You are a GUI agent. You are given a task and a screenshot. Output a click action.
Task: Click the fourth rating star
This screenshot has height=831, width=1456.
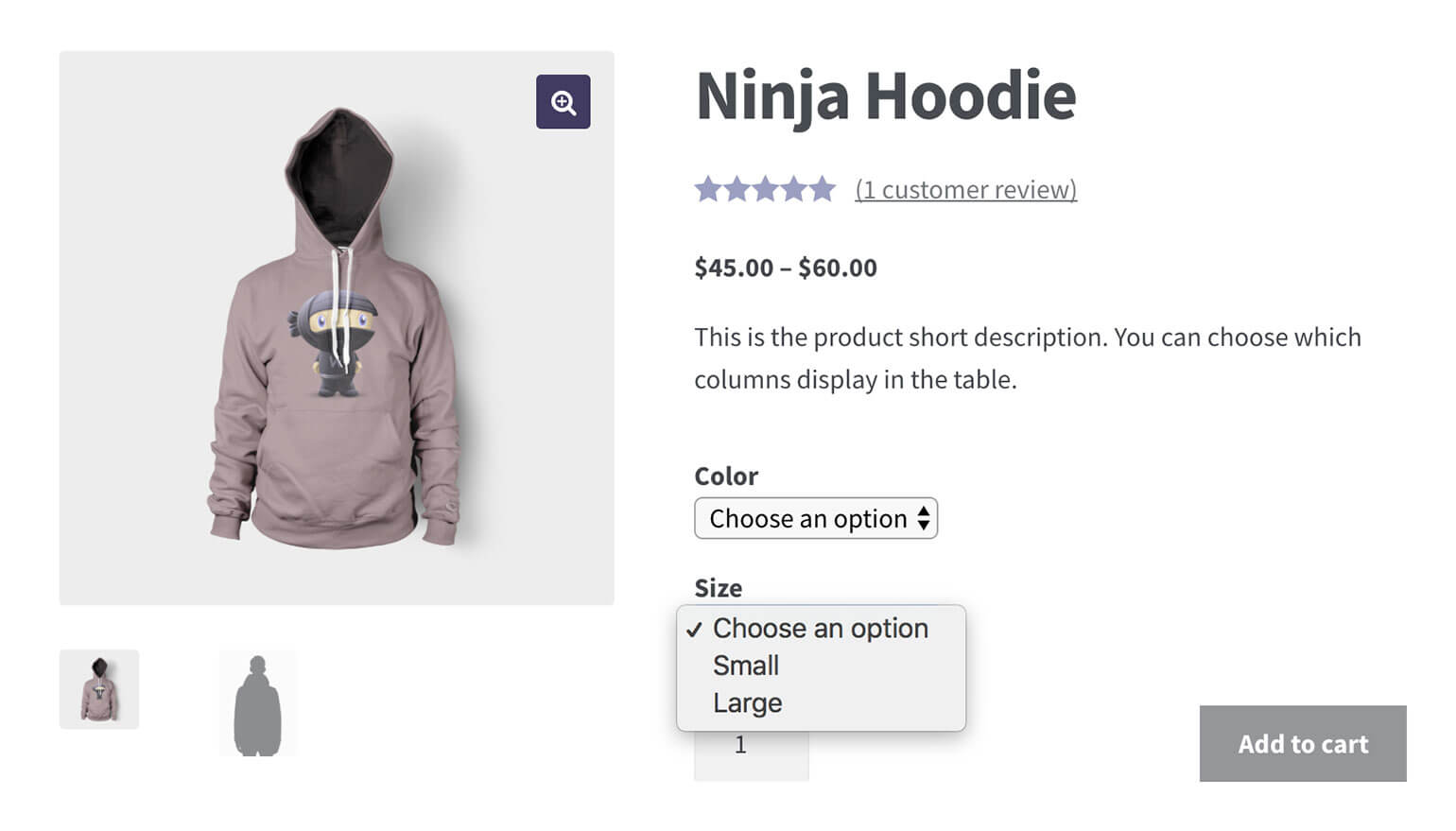click(x=794, y=189)
